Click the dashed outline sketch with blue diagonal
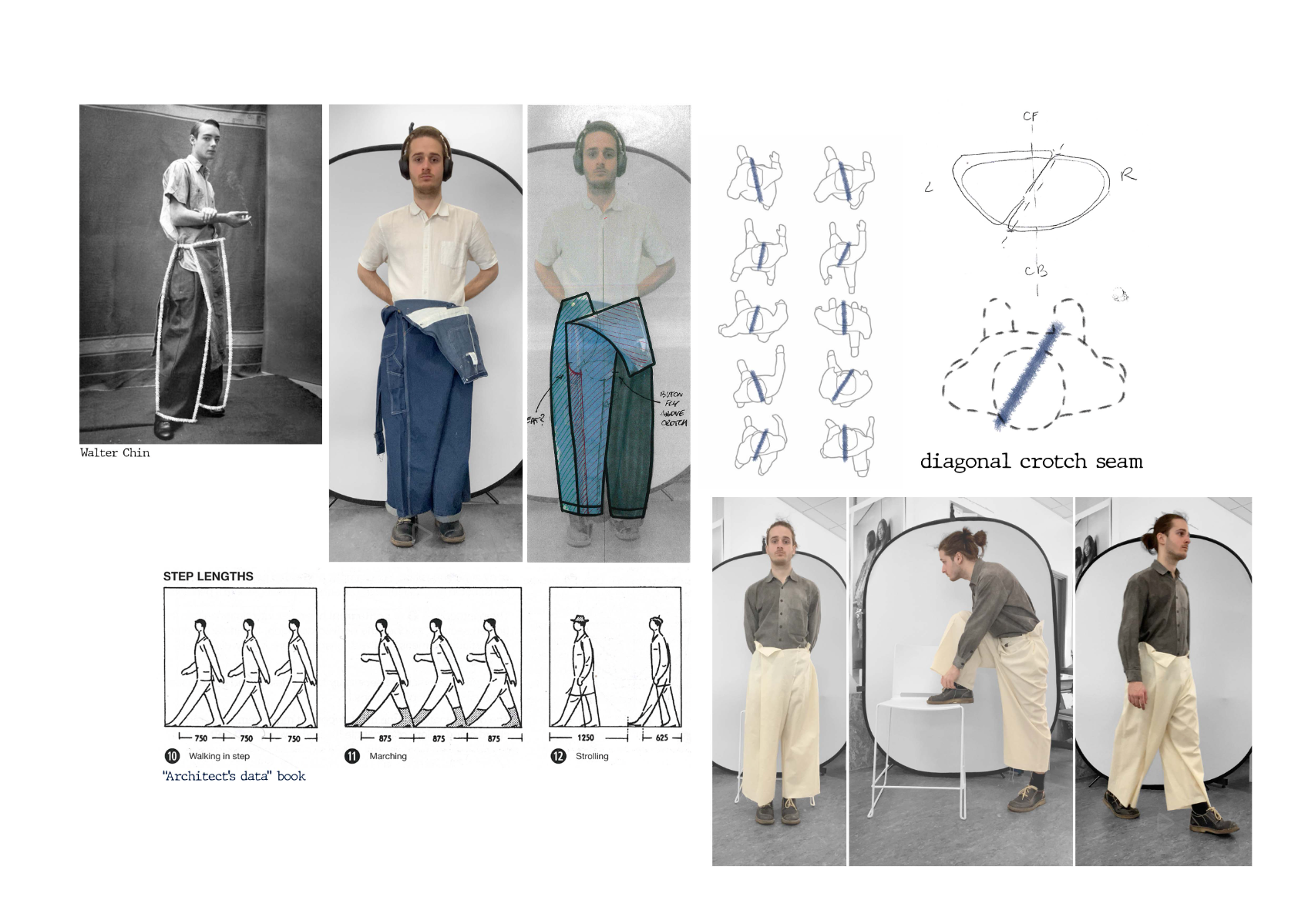Image resolution: width=1308 pixels, height=924 pixels. (x=1033, y=366)
